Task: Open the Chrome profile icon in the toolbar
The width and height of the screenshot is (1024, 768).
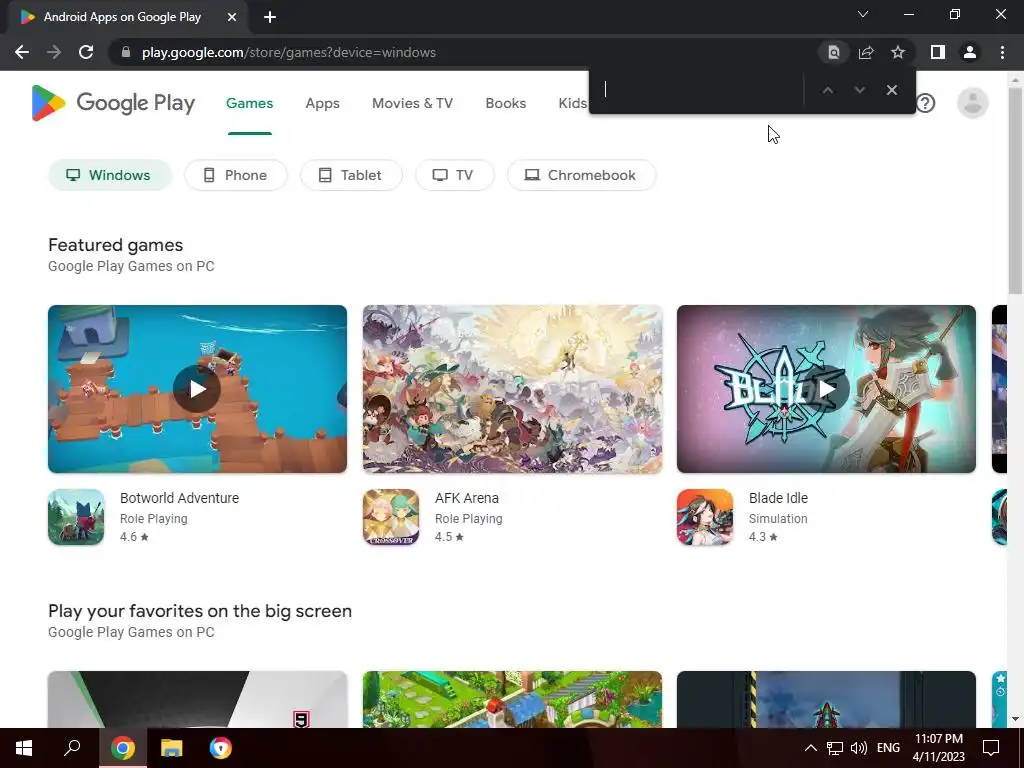Action: 970,52
